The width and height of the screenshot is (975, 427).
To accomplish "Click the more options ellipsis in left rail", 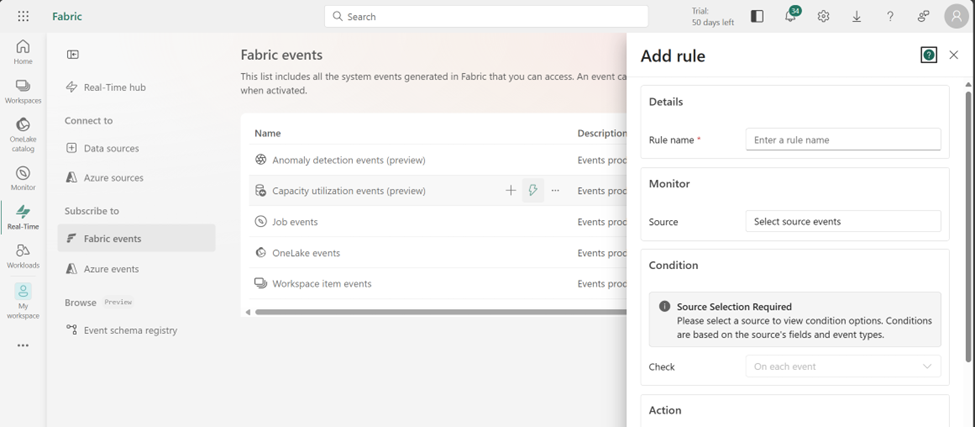I will (23, 346).
